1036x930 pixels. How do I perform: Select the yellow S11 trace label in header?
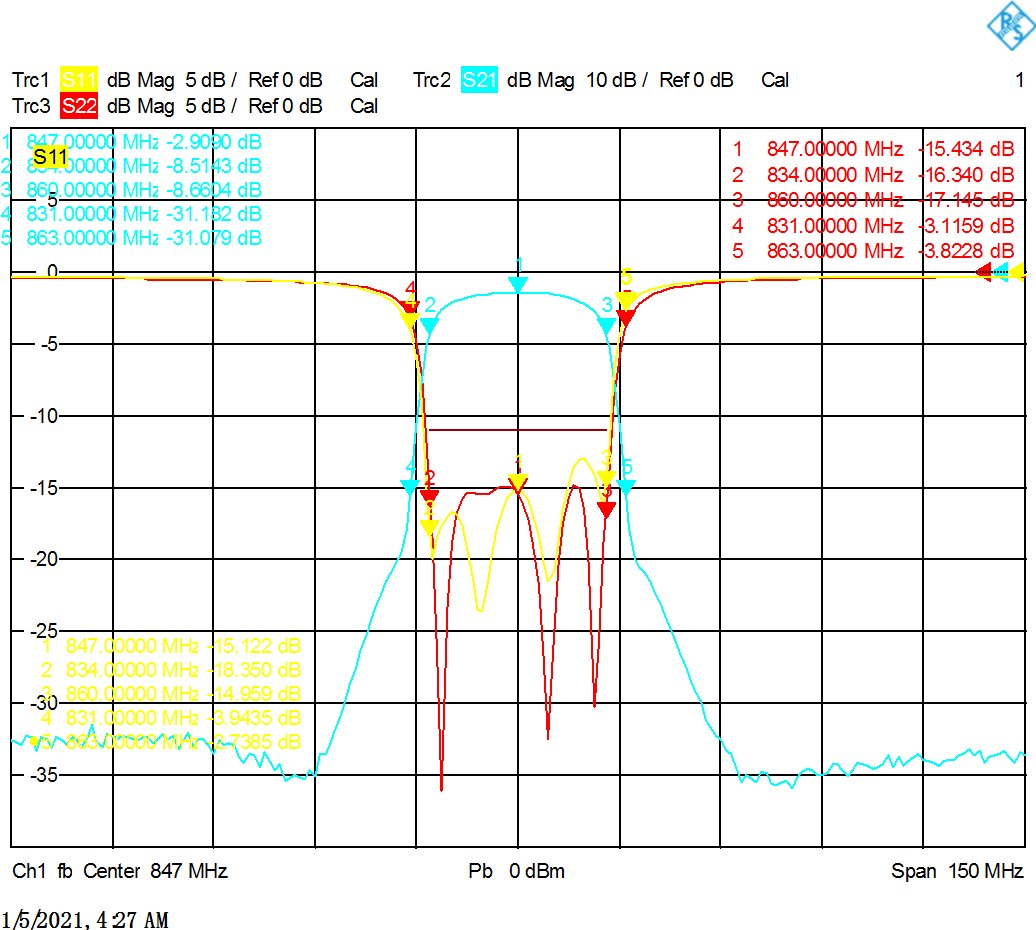pos(79,80)
